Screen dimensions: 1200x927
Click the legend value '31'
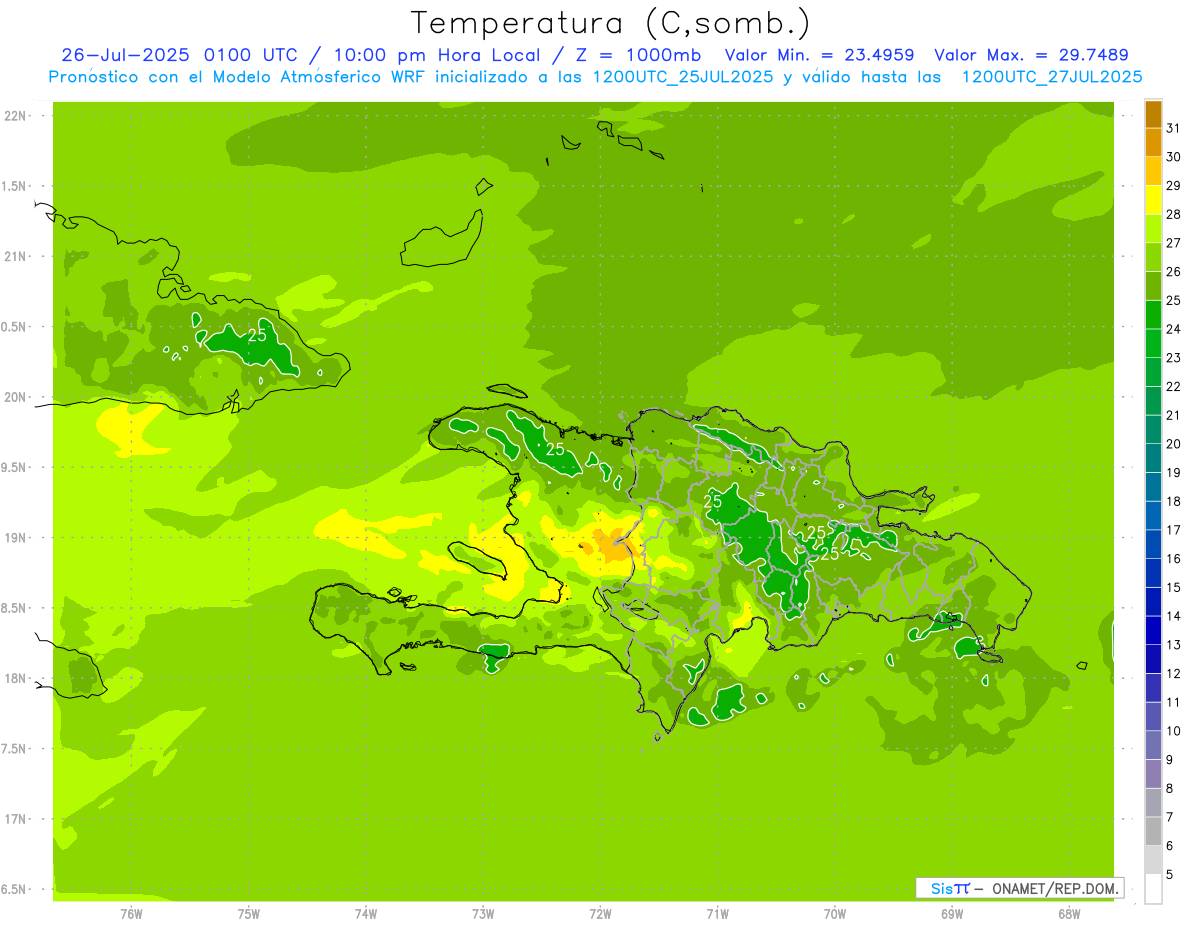1174,128
